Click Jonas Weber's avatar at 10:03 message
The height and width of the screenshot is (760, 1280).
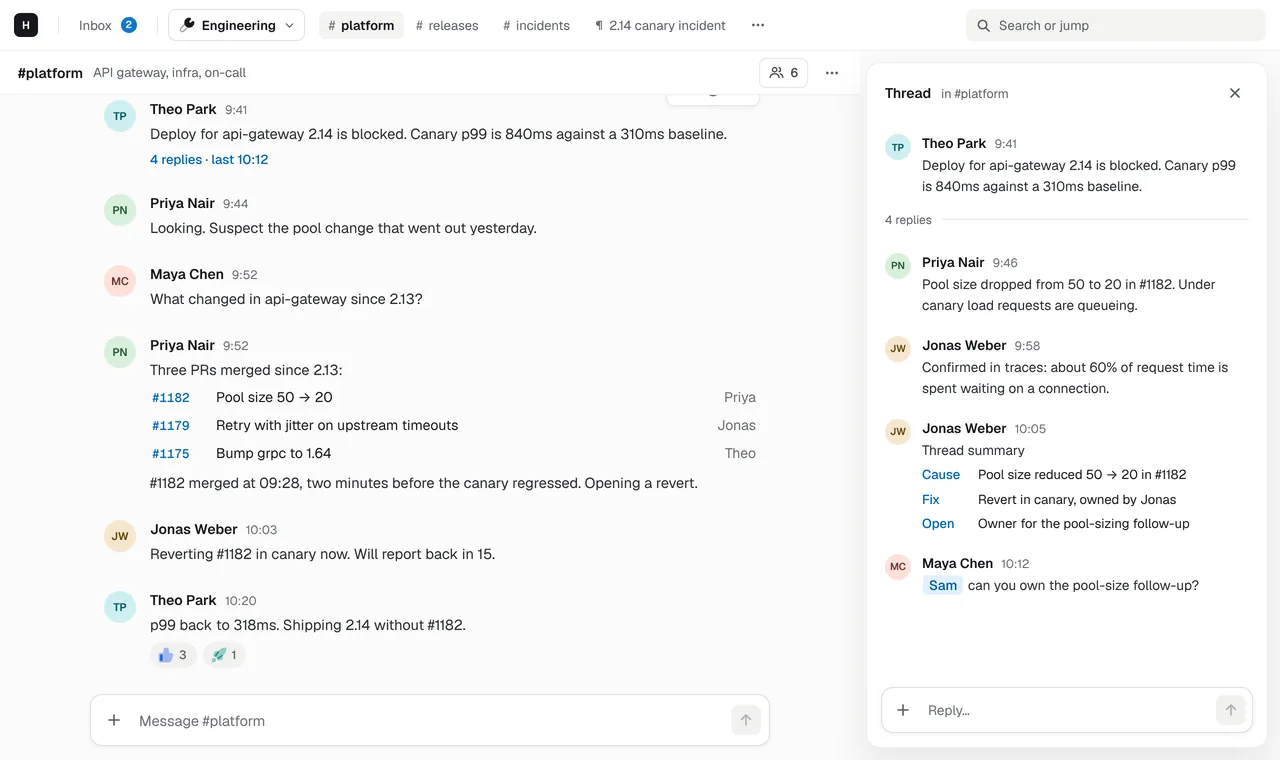pos(120,536)
